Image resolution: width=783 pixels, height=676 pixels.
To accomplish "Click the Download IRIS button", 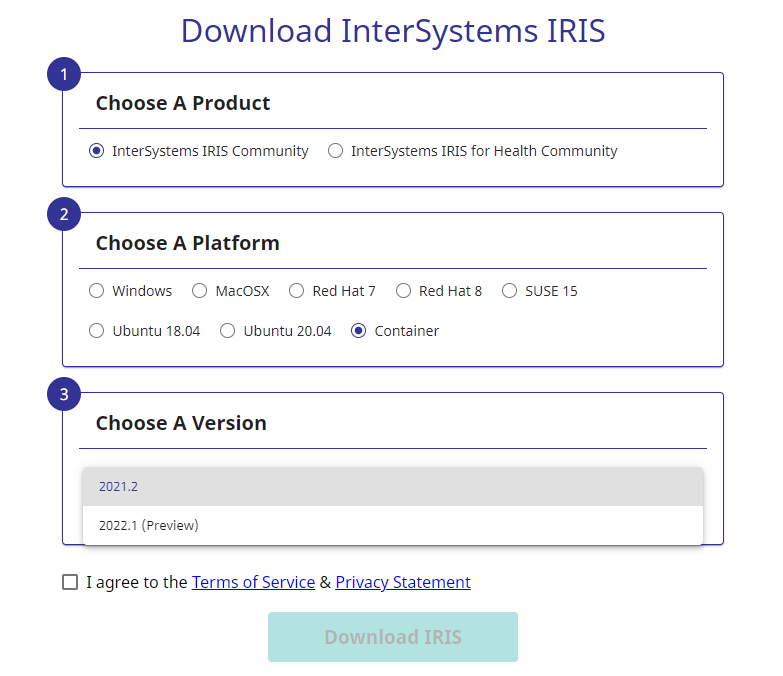I will point(392,637).
